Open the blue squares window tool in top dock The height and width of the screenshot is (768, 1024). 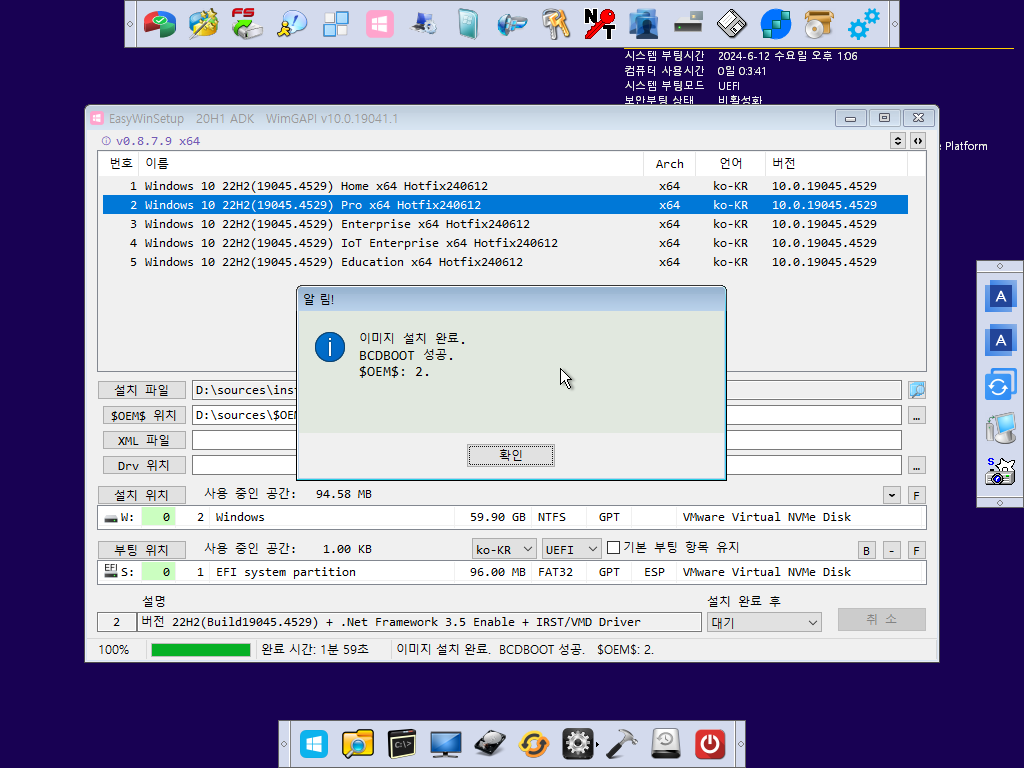pos(336,24)
